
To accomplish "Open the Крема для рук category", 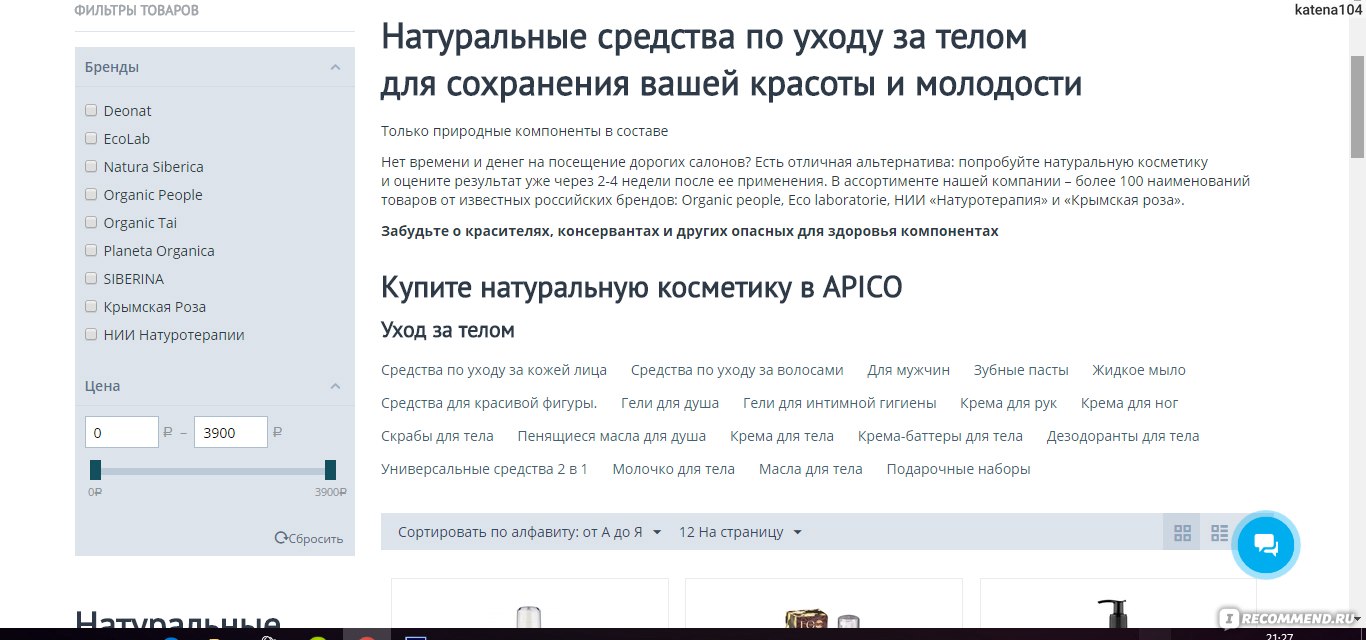I will (1009, 403).
